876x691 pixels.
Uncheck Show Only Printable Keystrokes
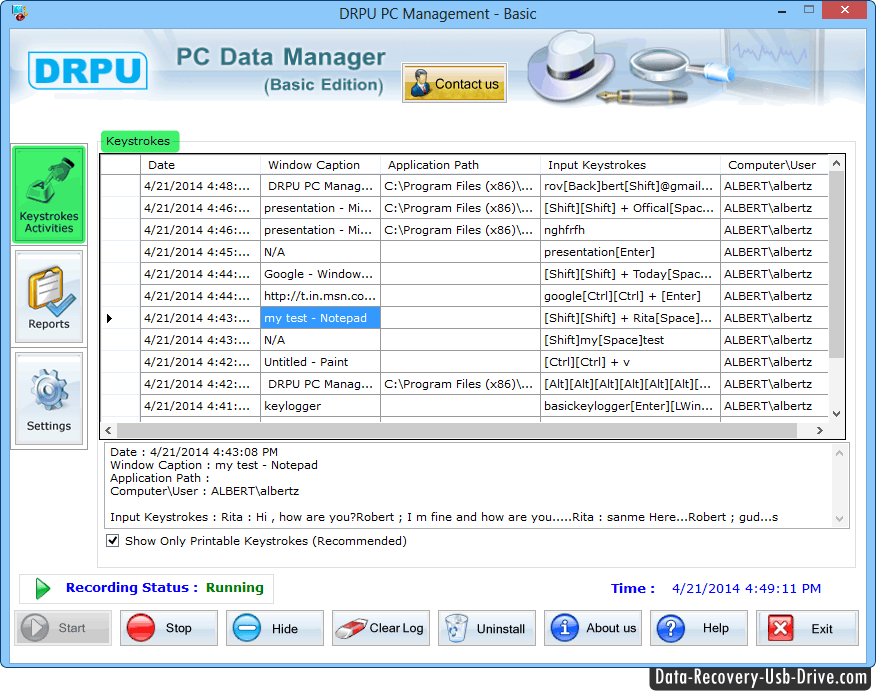click(112, 541)
